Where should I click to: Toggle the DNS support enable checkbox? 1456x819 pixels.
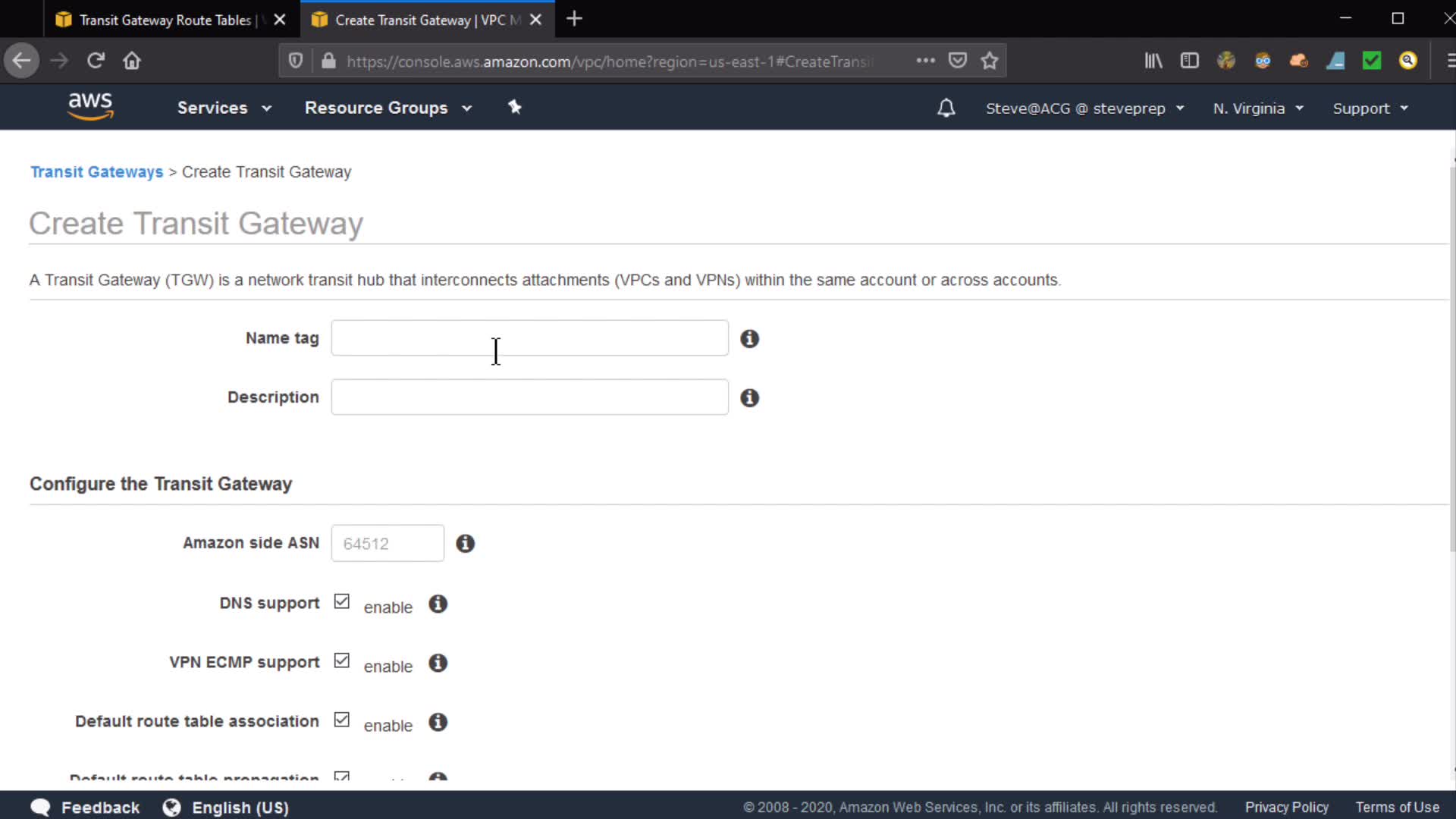pos(342,602)
